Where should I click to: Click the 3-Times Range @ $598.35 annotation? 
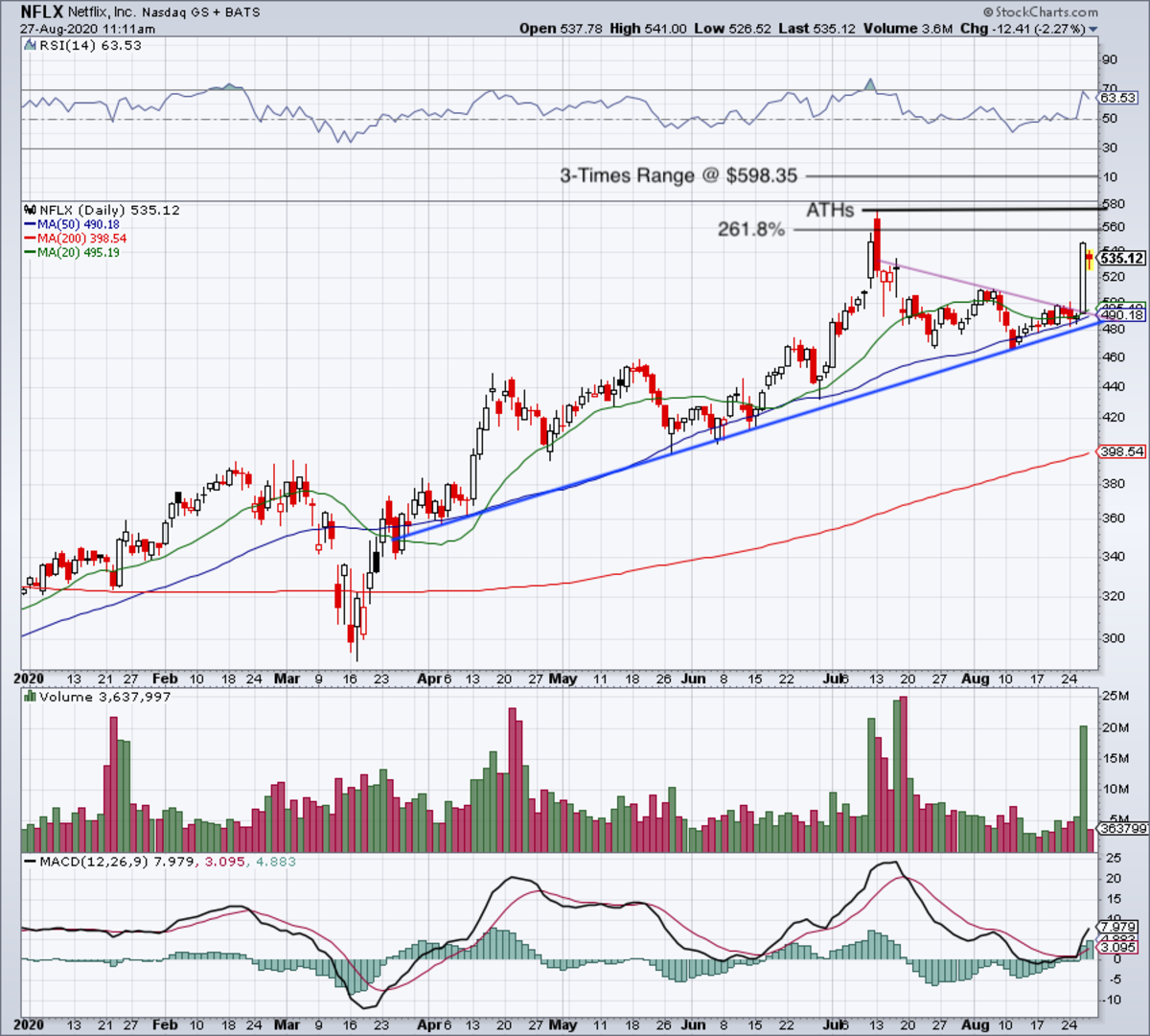coord(678,176)
